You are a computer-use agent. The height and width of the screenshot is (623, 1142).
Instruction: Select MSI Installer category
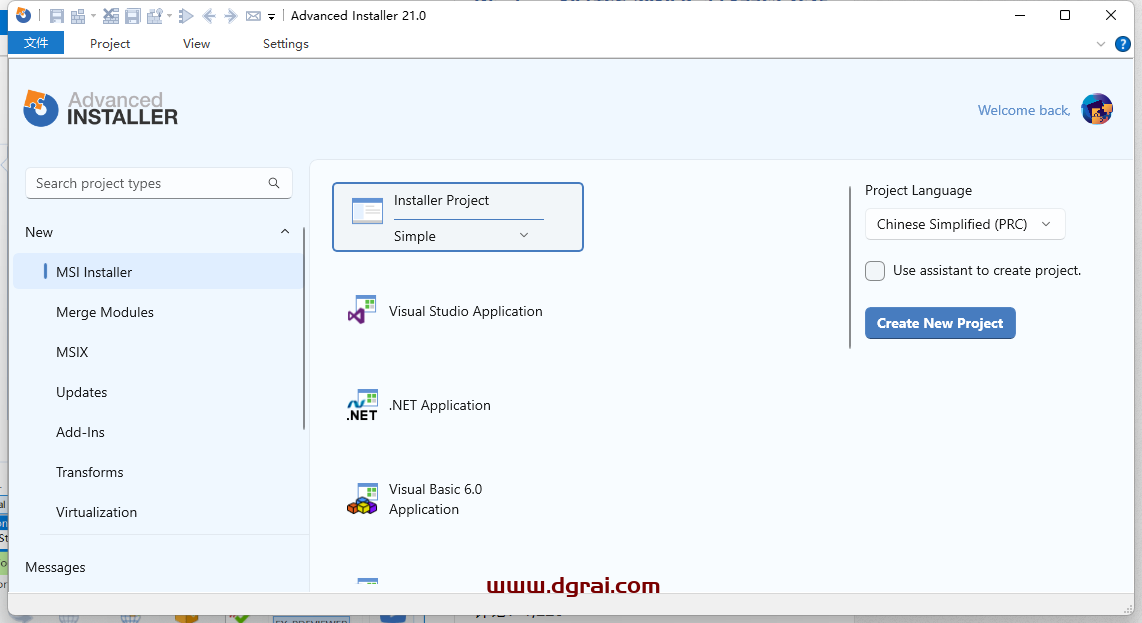pyautogui.click(x=158, y=272)
